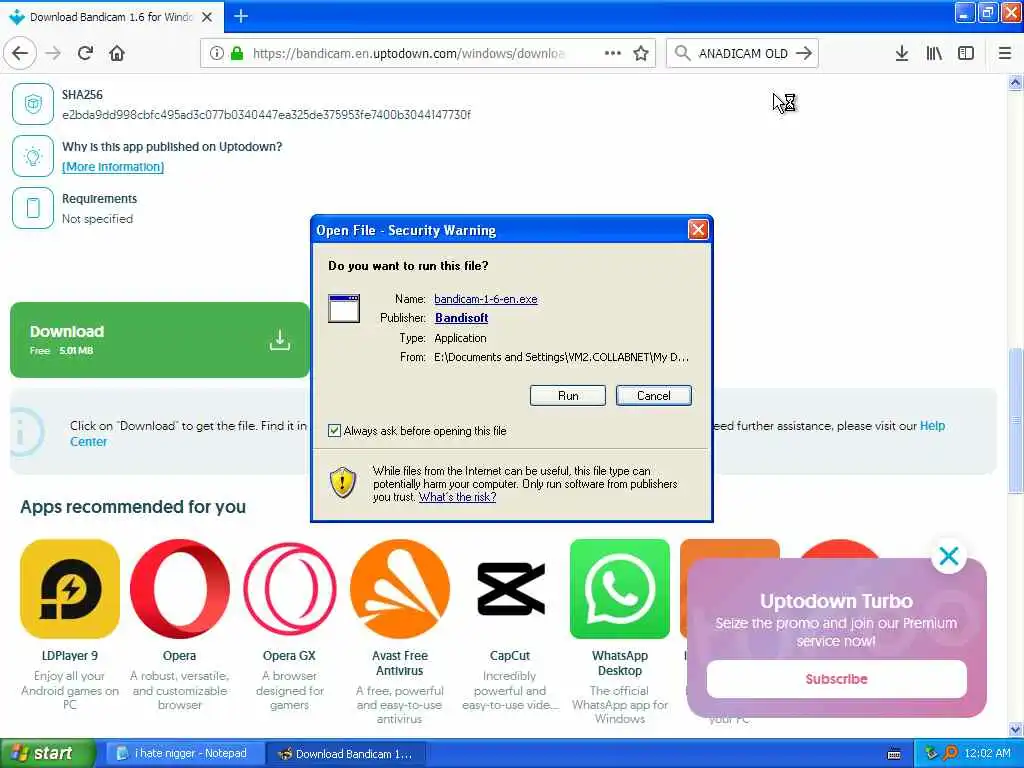Open the Downloads toolbar arrow icon
This screenshot has height=768, width=1024.
tap(902, 53)
